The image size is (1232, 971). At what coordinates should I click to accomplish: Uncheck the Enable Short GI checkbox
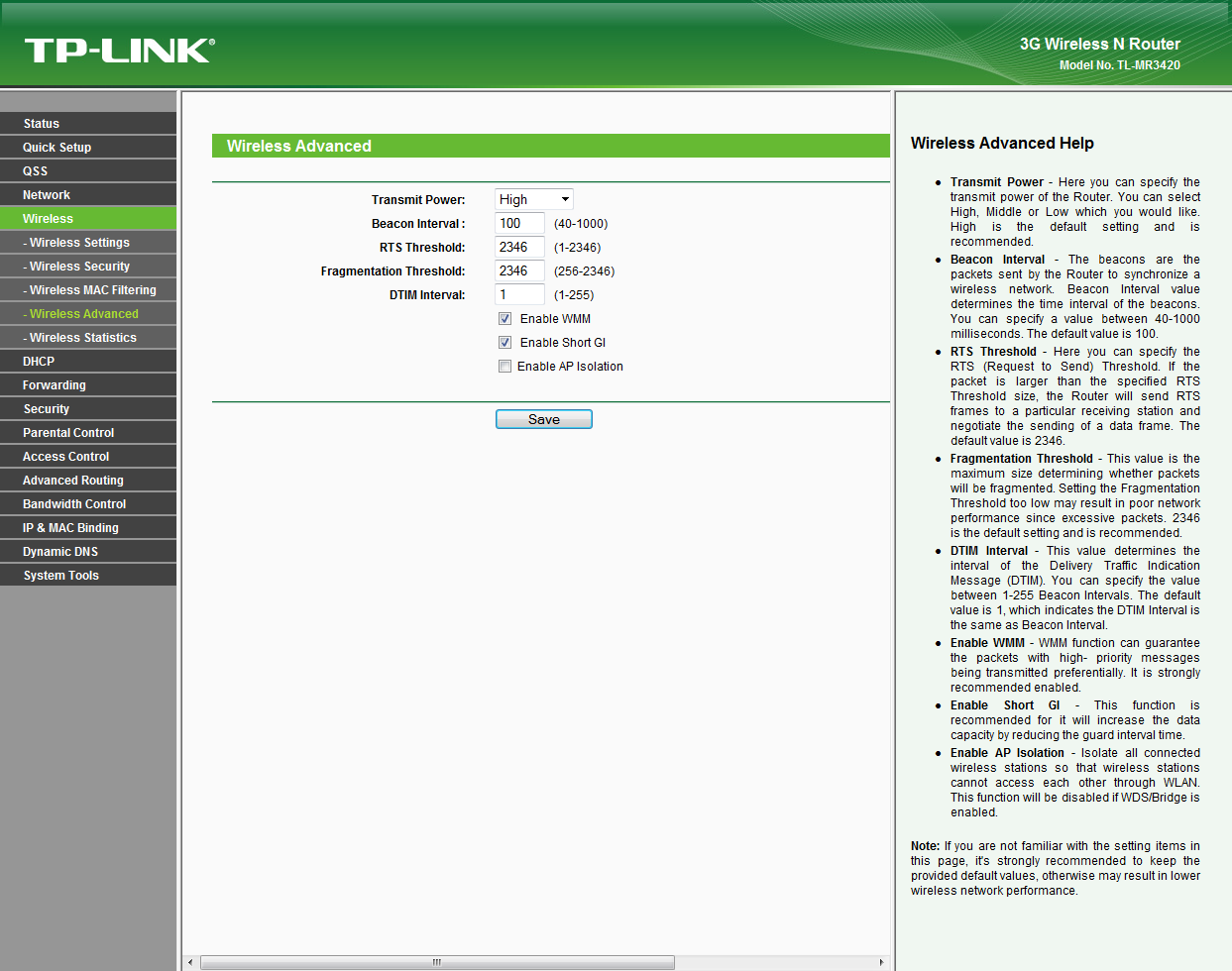pos(505,343)
